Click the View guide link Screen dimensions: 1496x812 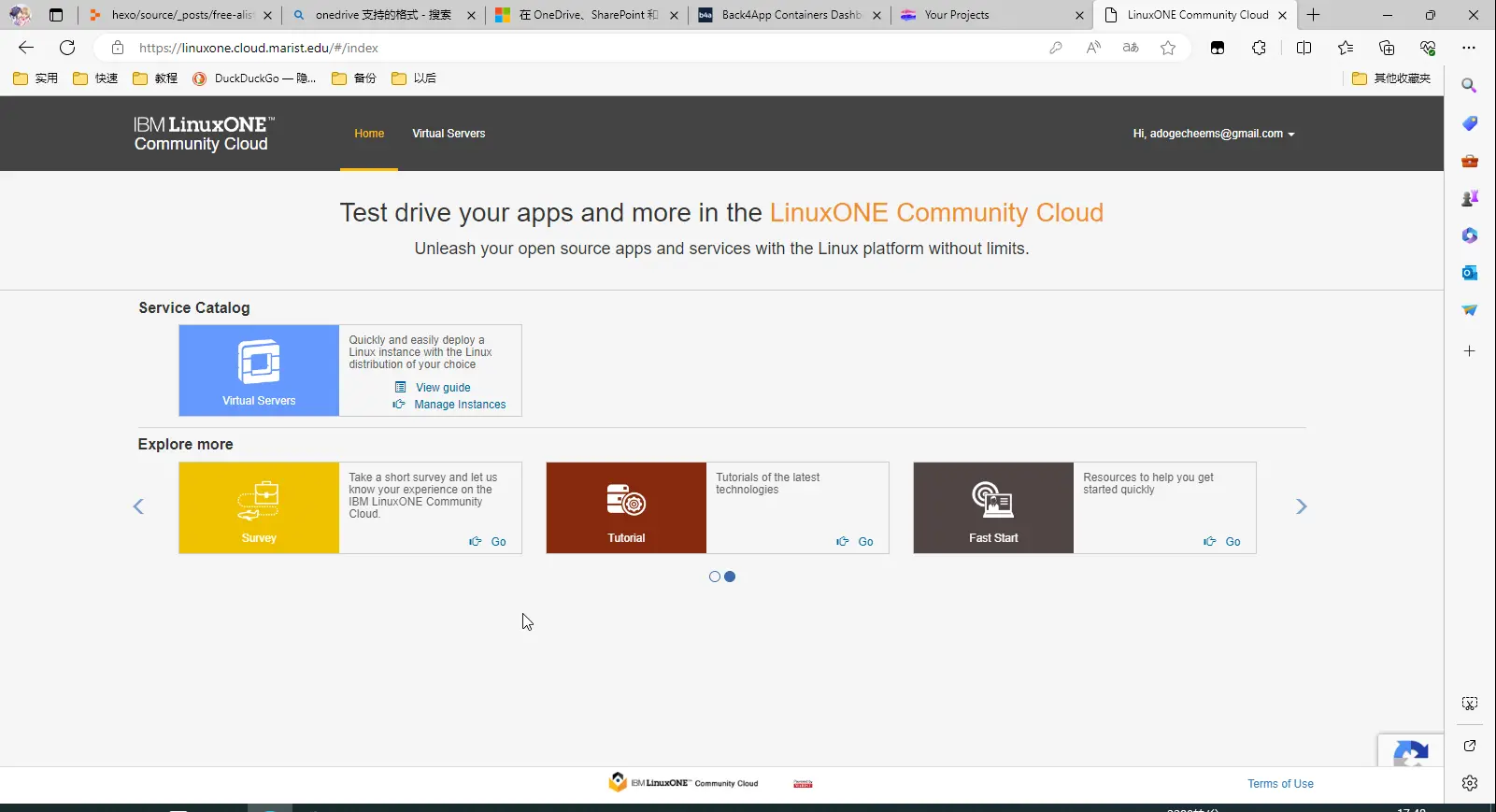[x=443, y=388]
